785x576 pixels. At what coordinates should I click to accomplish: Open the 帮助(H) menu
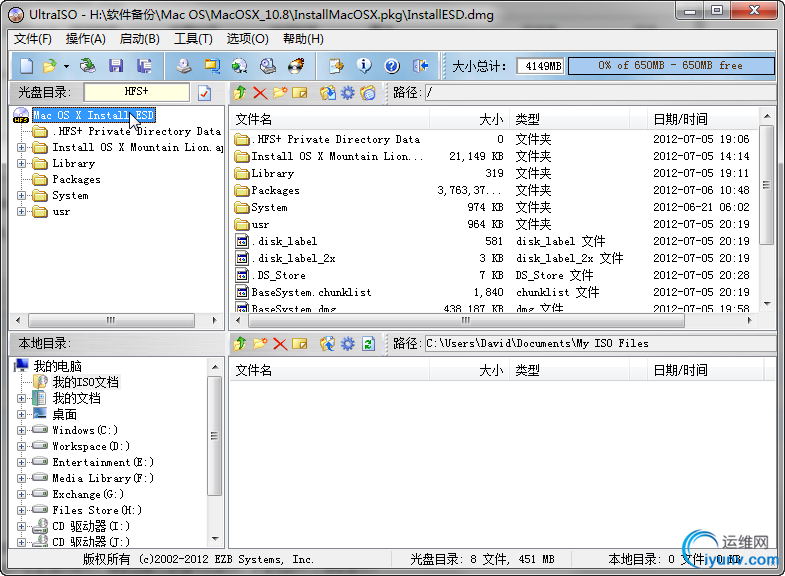point(303,39)
